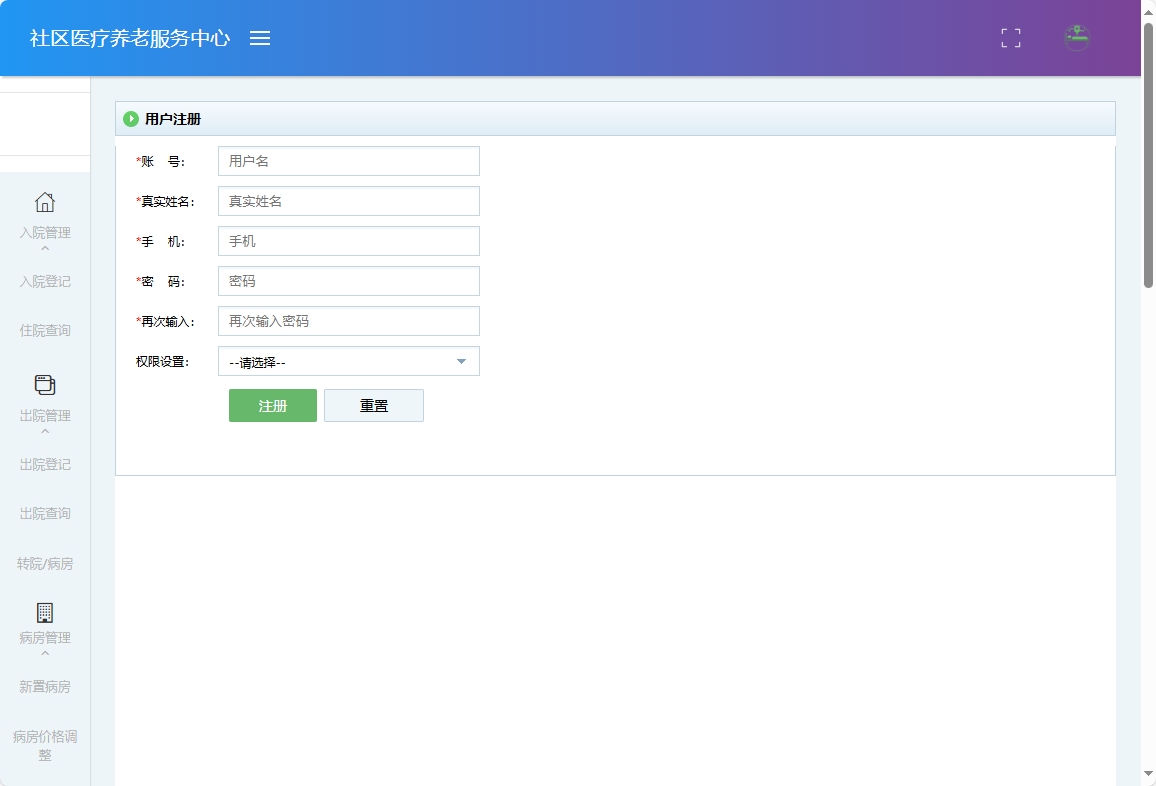Navigate to 住院查询
Image resolution: width=1156 pixels, height=786 pixels.
[x=45, y=330]
